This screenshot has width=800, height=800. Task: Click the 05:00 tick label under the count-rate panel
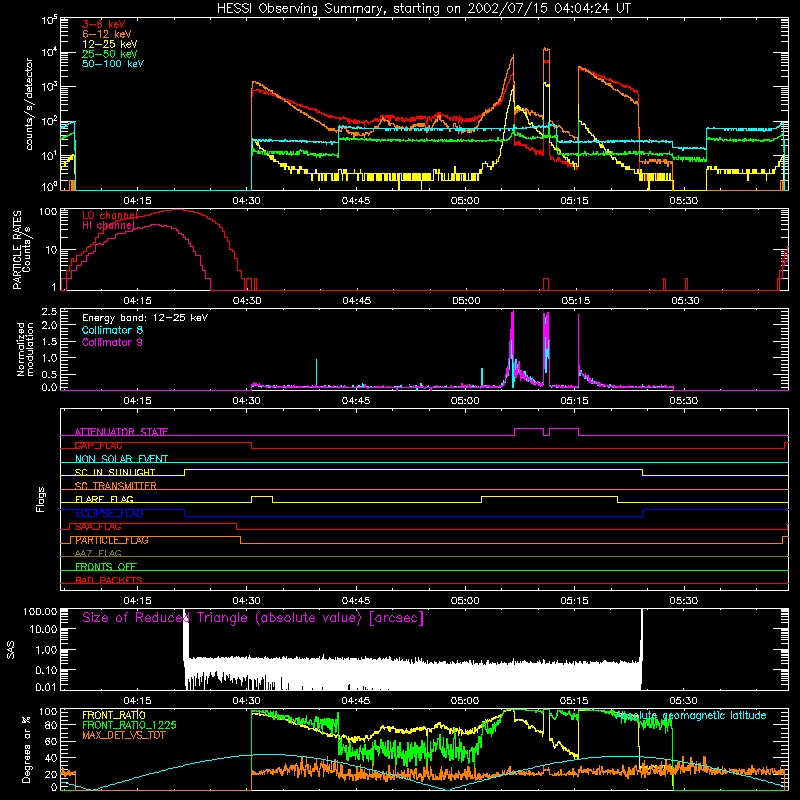point(465,201)
